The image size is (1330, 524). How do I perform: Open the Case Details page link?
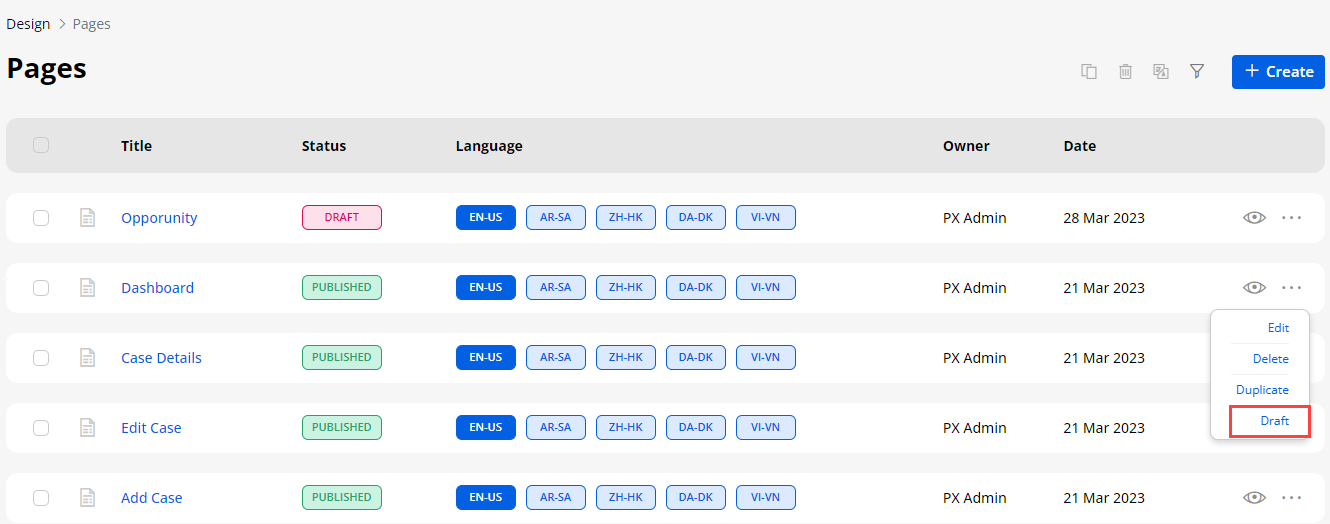[161, 358]
